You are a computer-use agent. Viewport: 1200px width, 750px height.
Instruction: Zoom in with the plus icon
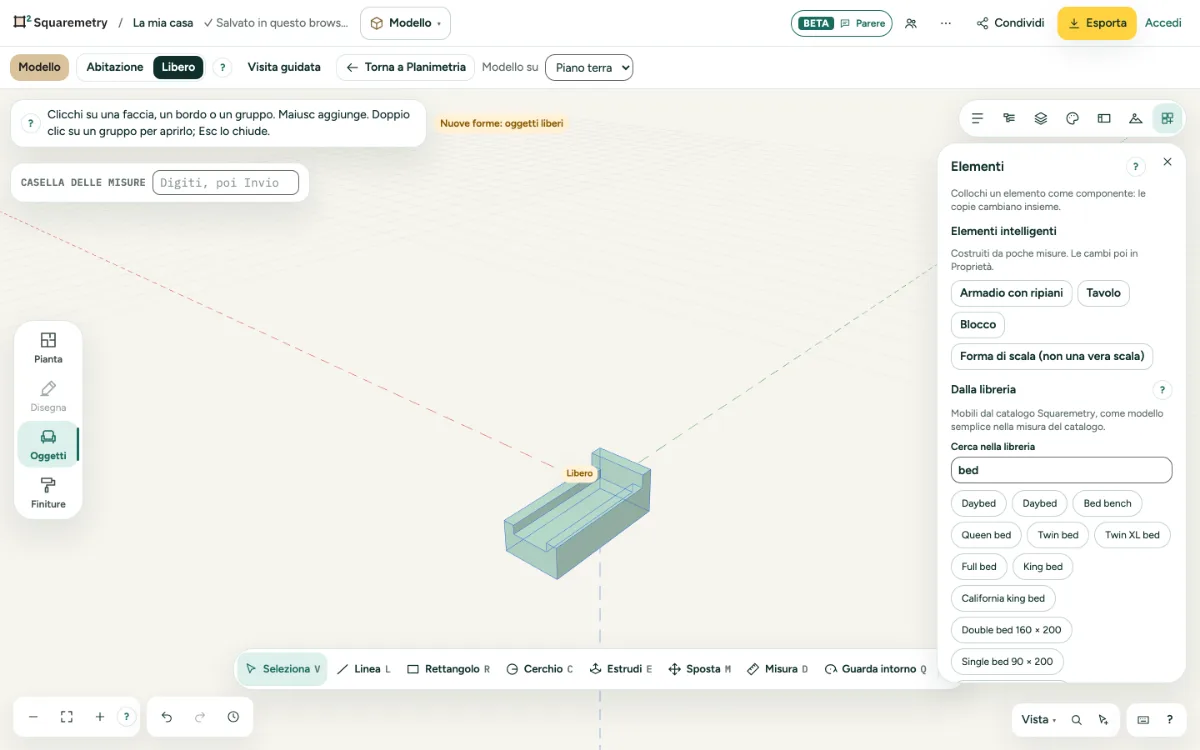tap(100, 717)
